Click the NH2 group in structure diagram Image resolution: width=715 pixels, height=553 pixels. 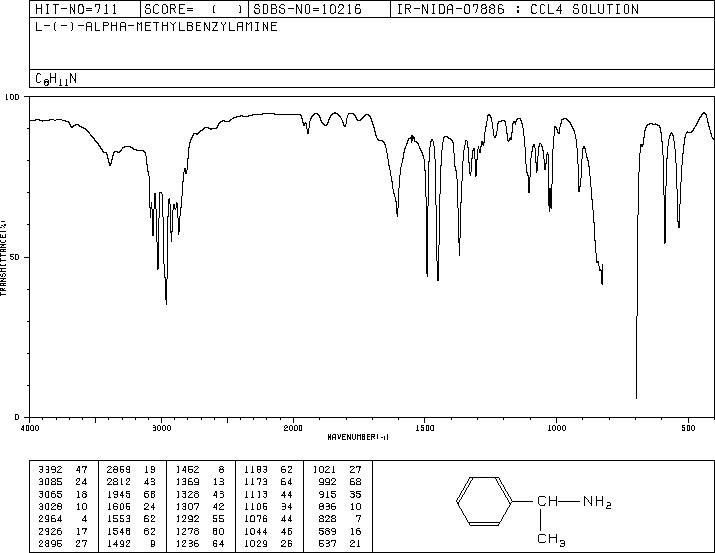tap(597, 502)
